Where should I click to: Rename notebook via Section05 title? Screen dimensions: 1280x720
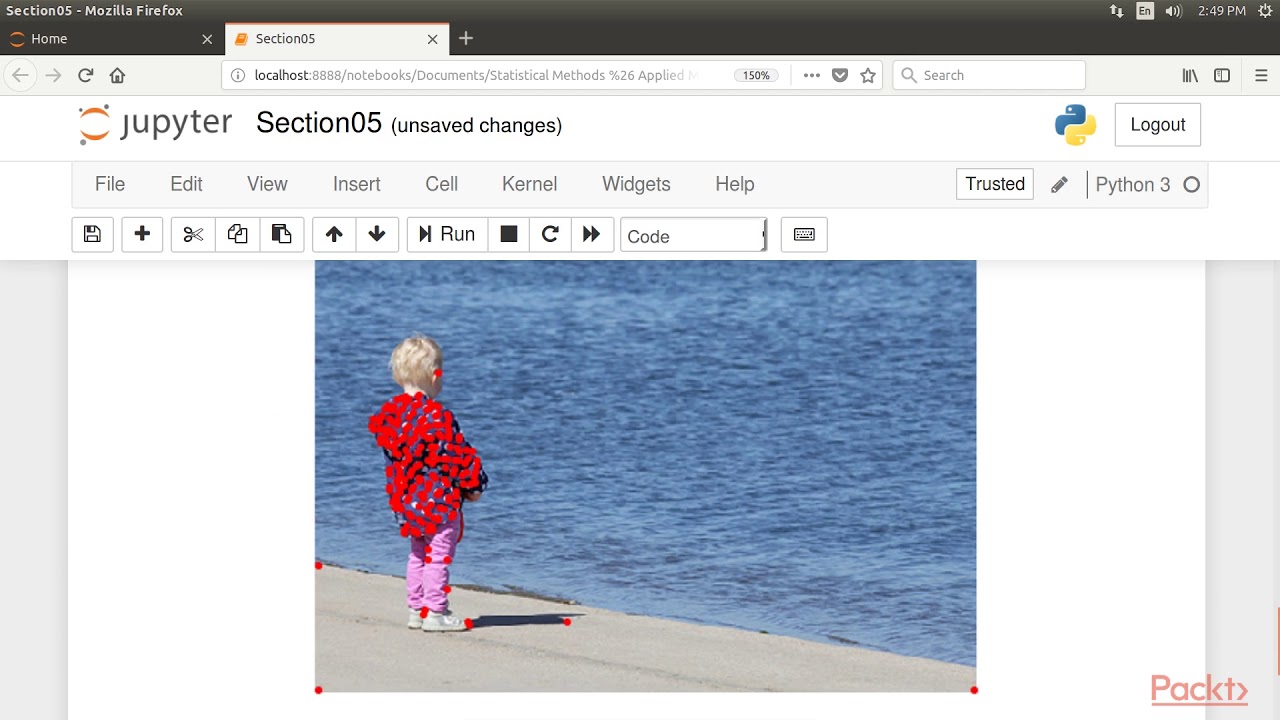coord(319,123)
